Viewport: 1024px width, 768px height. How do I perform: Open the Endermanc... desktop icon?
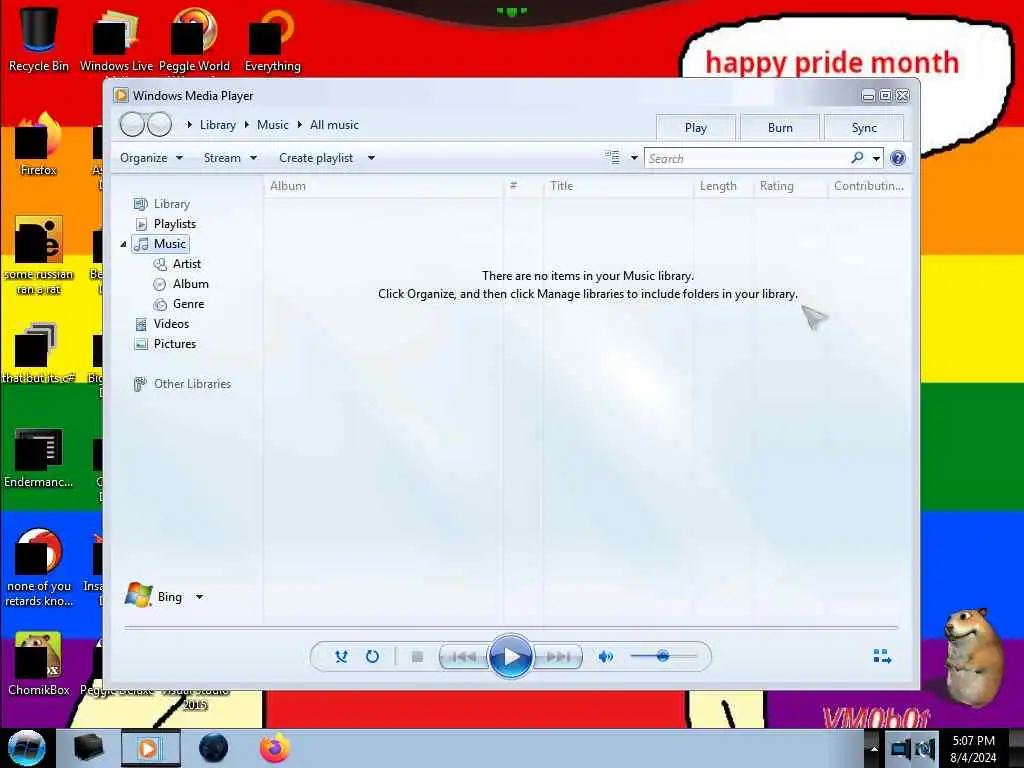[39, 458]
